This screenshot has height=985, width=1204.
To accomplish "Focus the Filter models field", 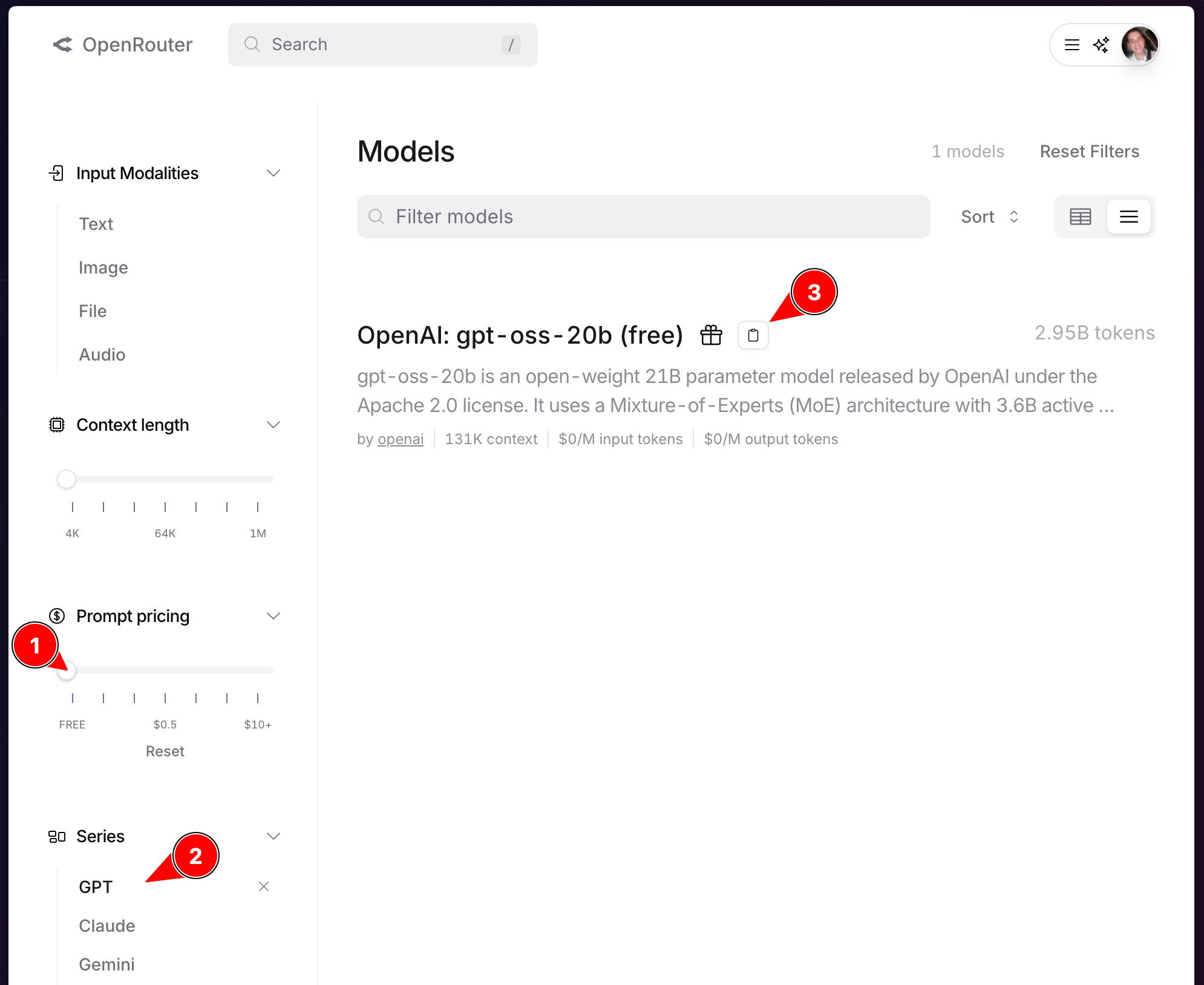I will (644, 217).
